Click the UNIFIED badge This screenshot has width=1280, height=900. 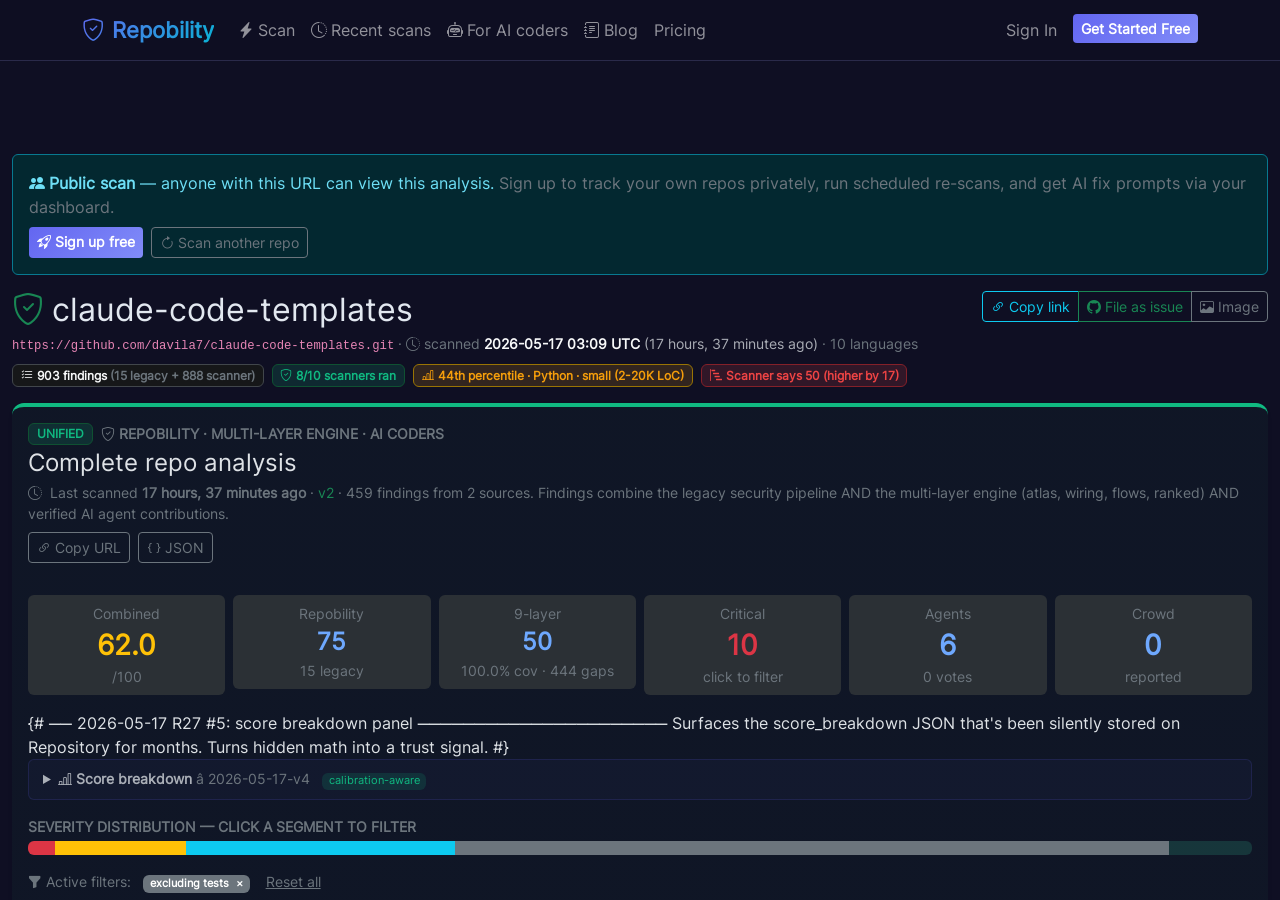tap(60, 434)
